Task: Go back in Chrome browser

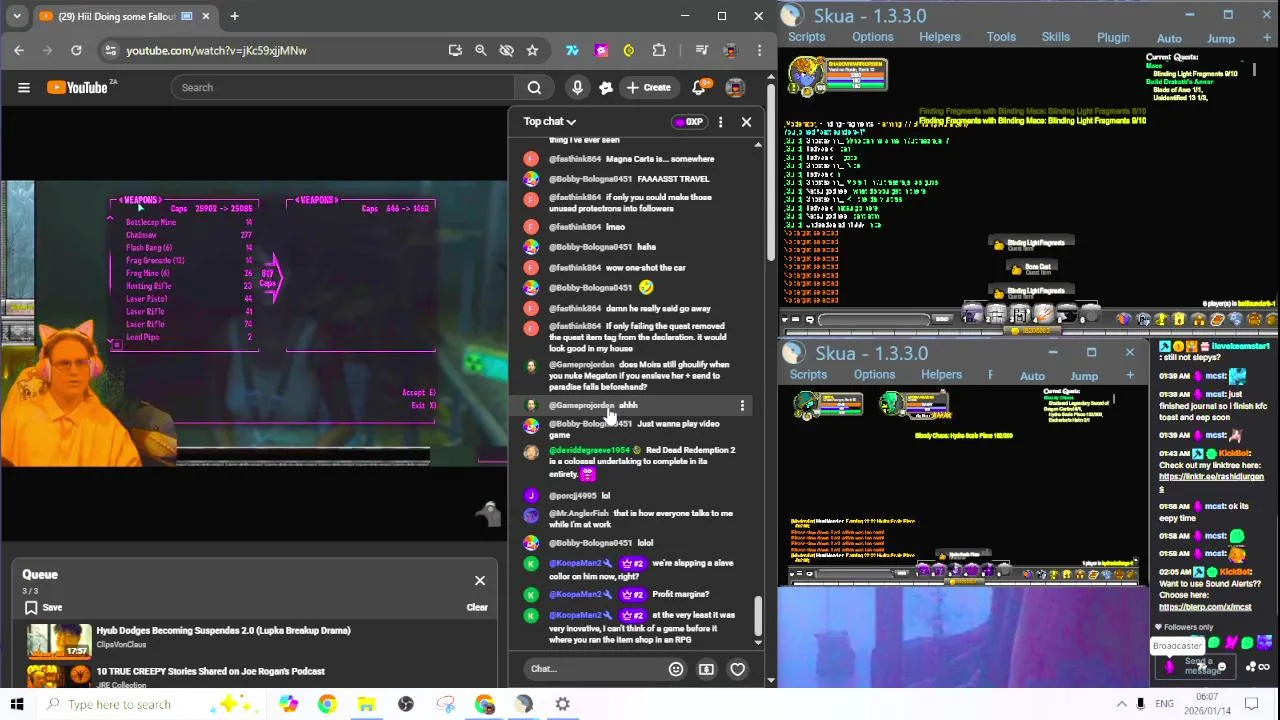Action: [19, 50]
